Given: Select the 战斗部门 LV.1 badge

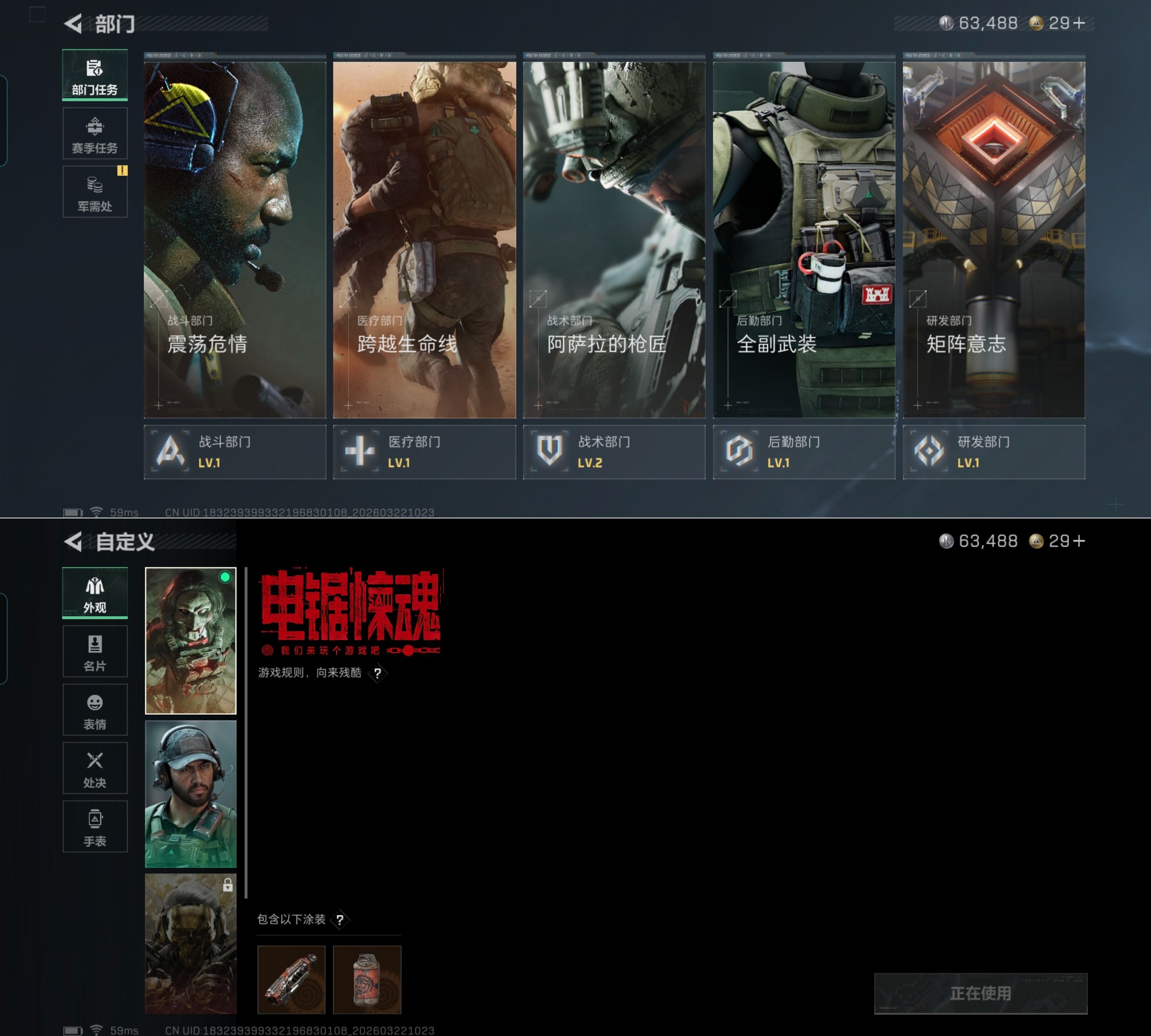Looking at the screenshot, I should (x=170, y=451).
